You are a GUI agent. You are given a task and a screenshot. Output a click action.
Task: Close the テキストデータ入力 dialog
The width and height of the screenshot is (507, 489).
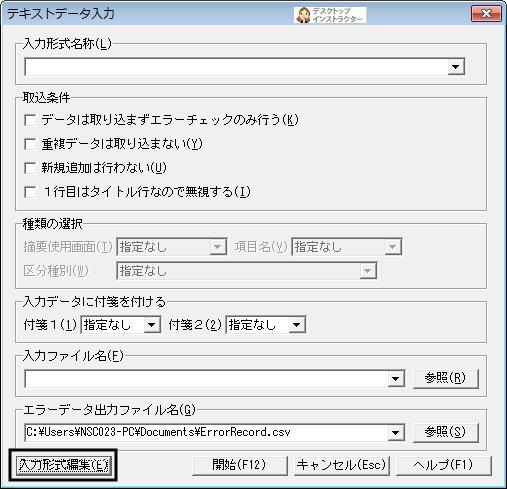[486, 14]
